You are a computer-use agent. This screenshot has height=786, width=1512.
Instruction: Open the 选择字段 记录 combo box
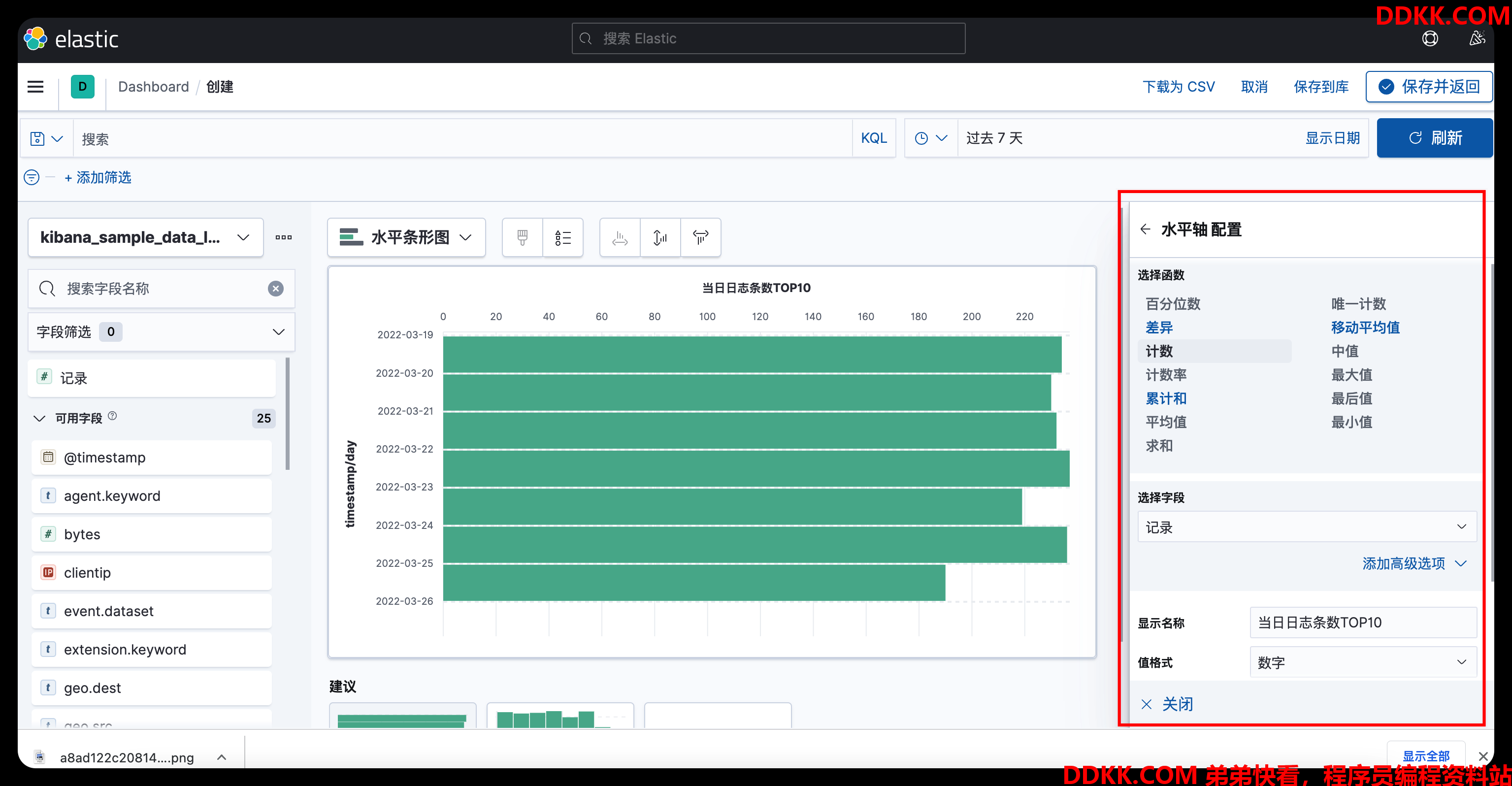pyautogui.click(x=1307, y=527)
